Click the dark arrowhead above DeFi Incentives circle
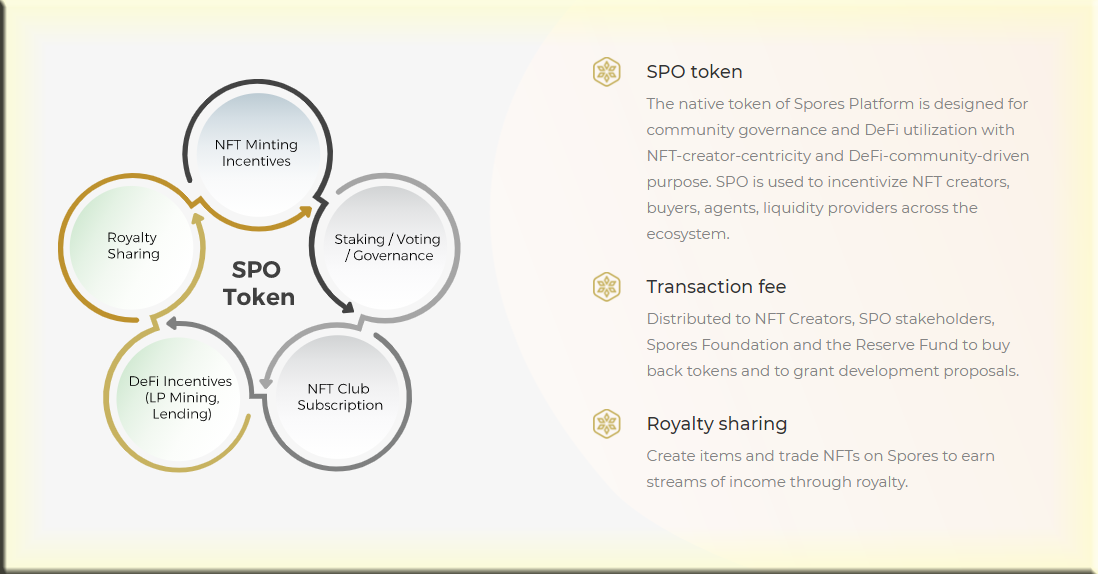 pyautogui.click(x=172, y=324)
